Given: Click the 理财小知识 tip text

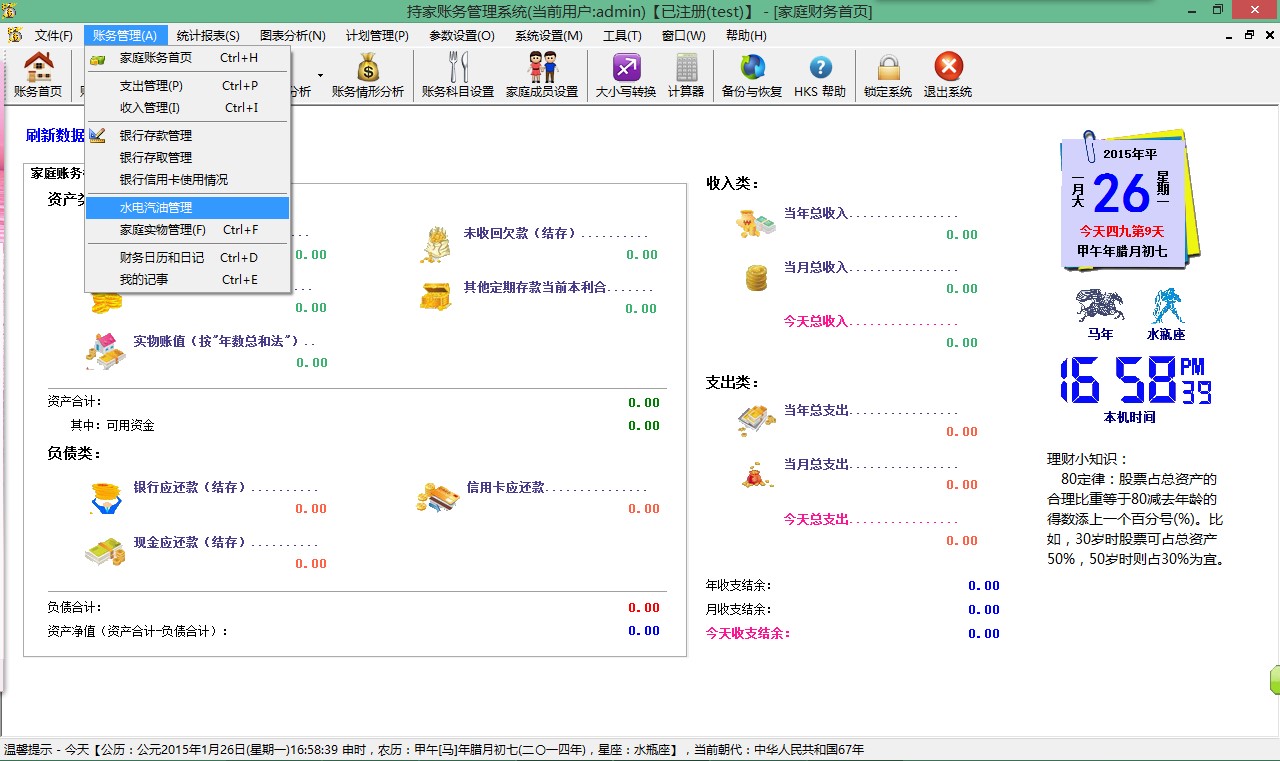Looking at the screenshot, I should [x=1136, y=510].
